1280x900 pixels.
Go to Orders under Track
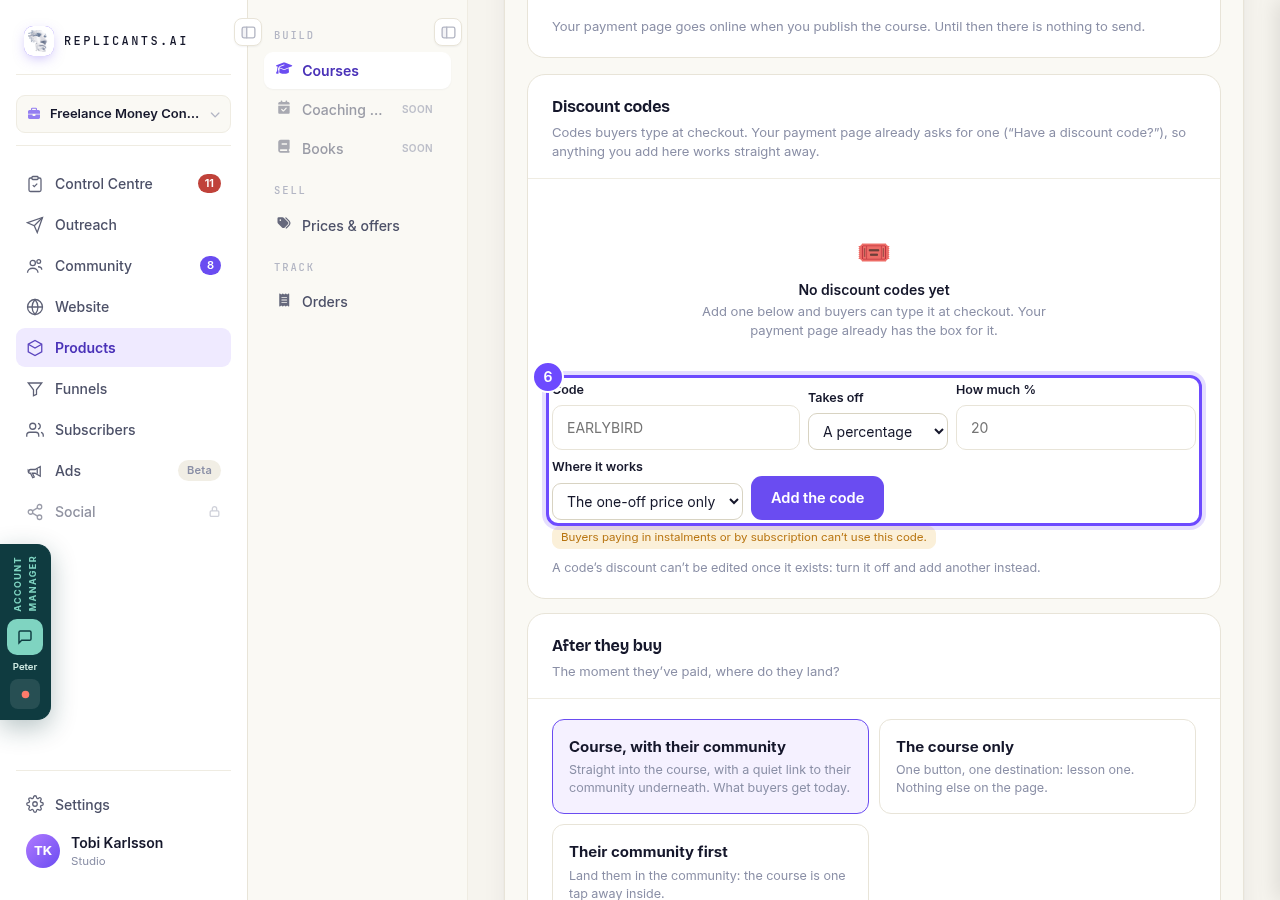357,302
